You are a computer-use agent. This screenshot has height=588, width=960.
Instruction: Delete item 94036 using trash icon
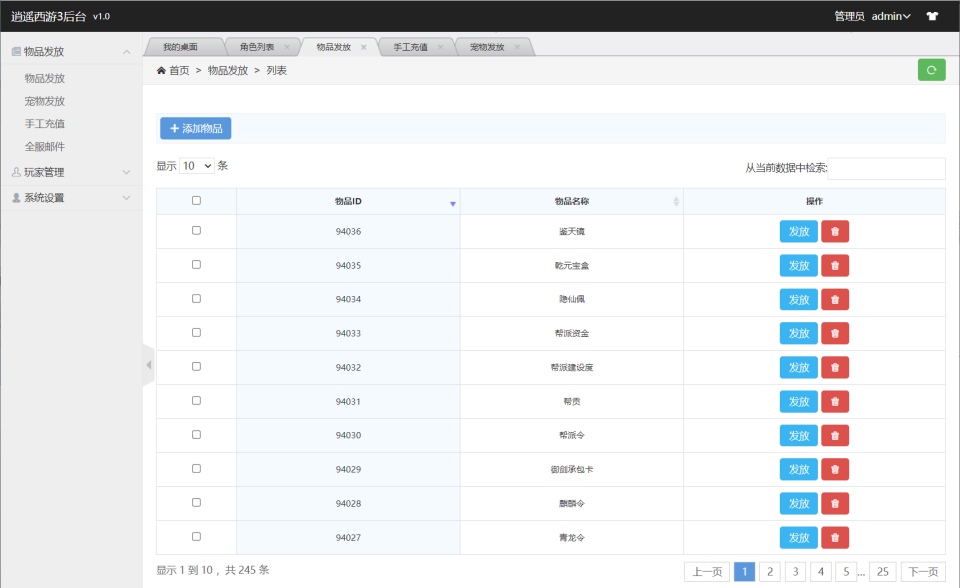point(835,232)
